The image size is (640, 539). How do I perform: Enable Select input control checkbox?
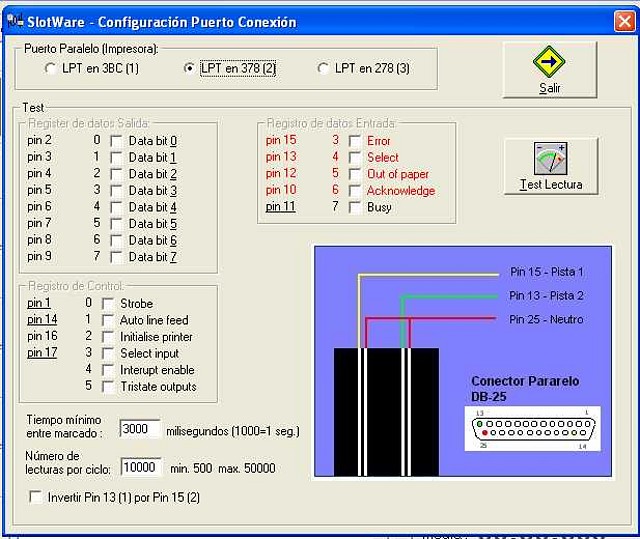point(108,353)
